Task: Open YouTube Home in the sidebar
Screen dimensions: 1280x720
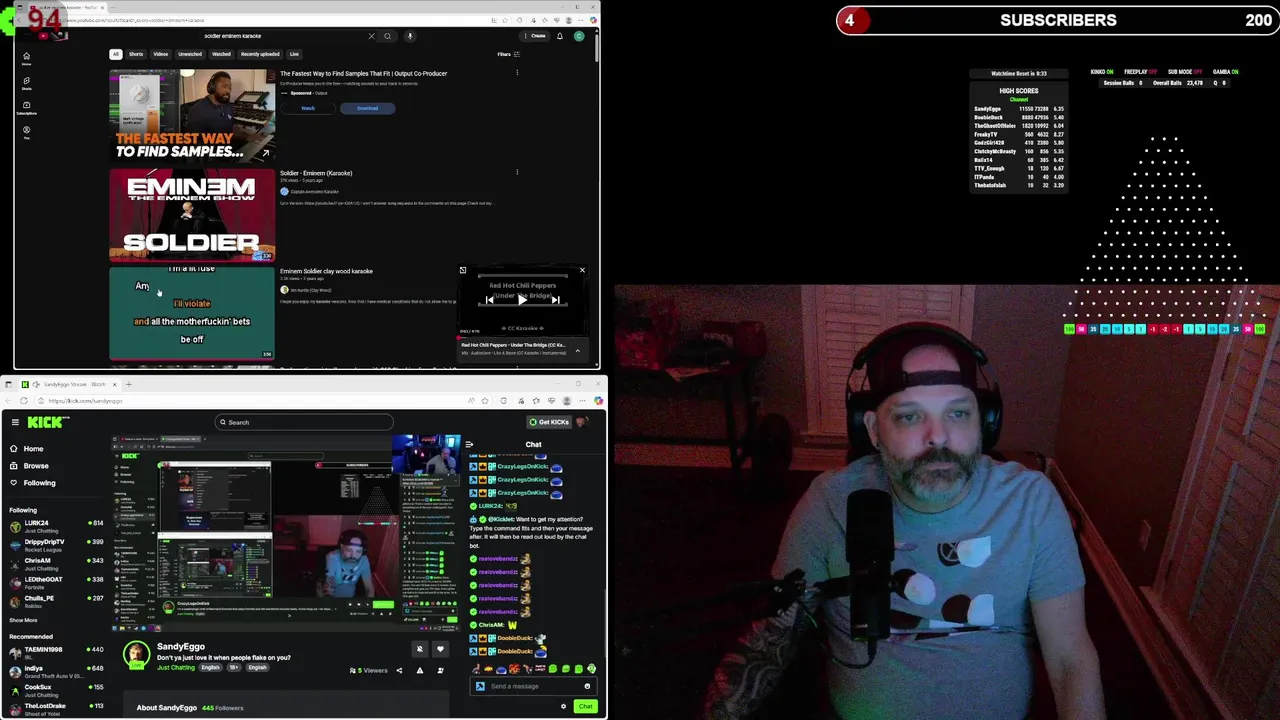Action: coord(27,58)
